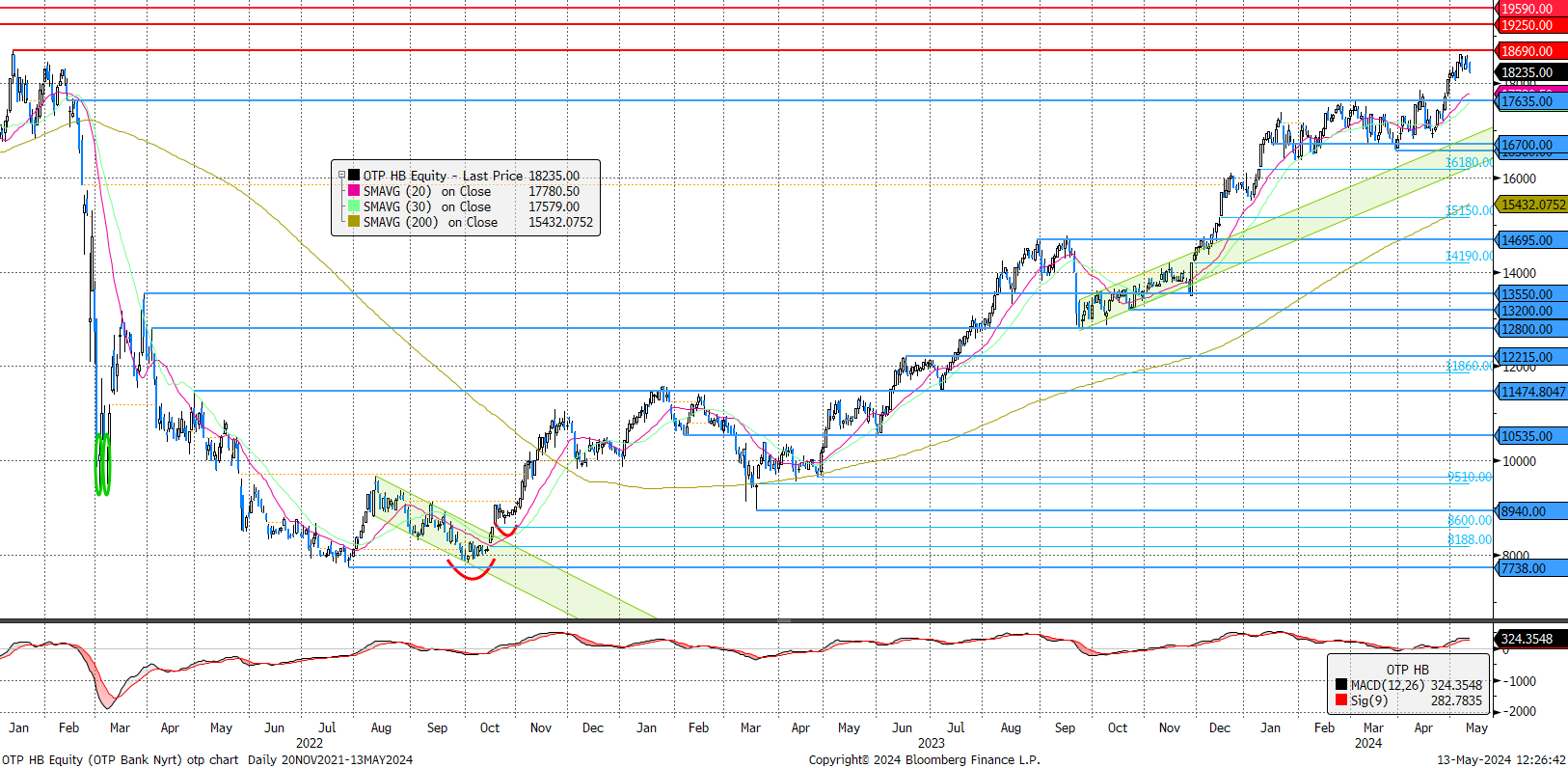This screenshot has height=768, width=1568.
Task: Click the blue 7738.00 level label
Action: (x=1532, y=568)
